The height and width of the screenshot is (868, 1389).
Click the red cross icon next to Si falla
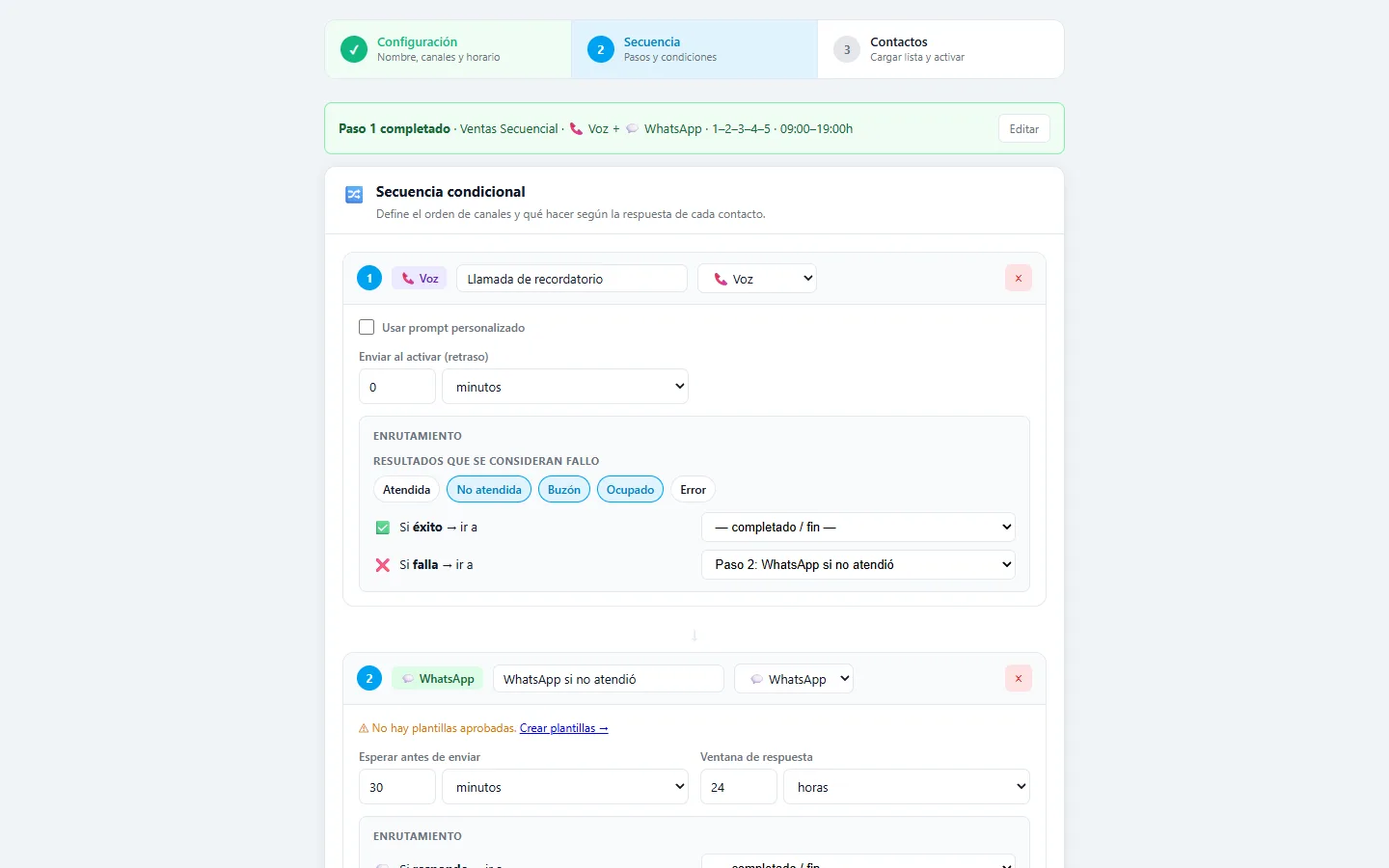tap(383, 565)
